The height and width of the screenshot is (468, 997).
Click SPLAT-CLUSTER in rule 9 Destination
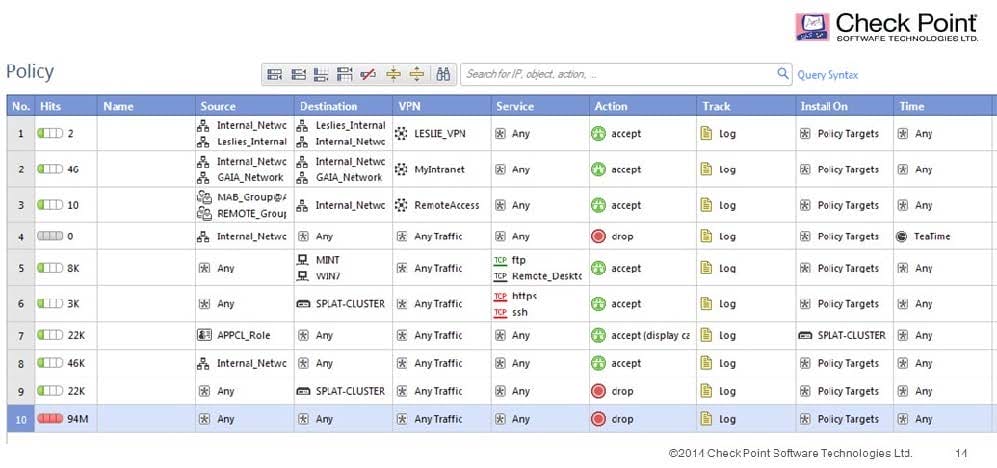coord(350,391)
